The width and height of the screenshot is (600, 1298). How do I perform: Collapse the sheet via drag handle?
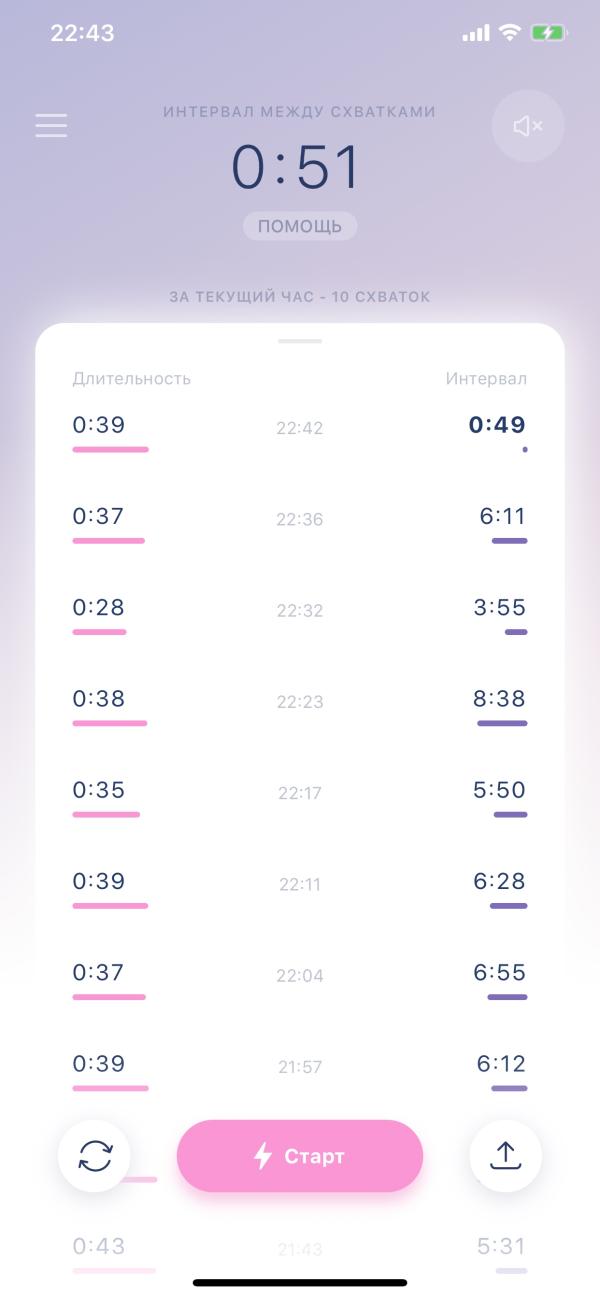pos(300,341)
